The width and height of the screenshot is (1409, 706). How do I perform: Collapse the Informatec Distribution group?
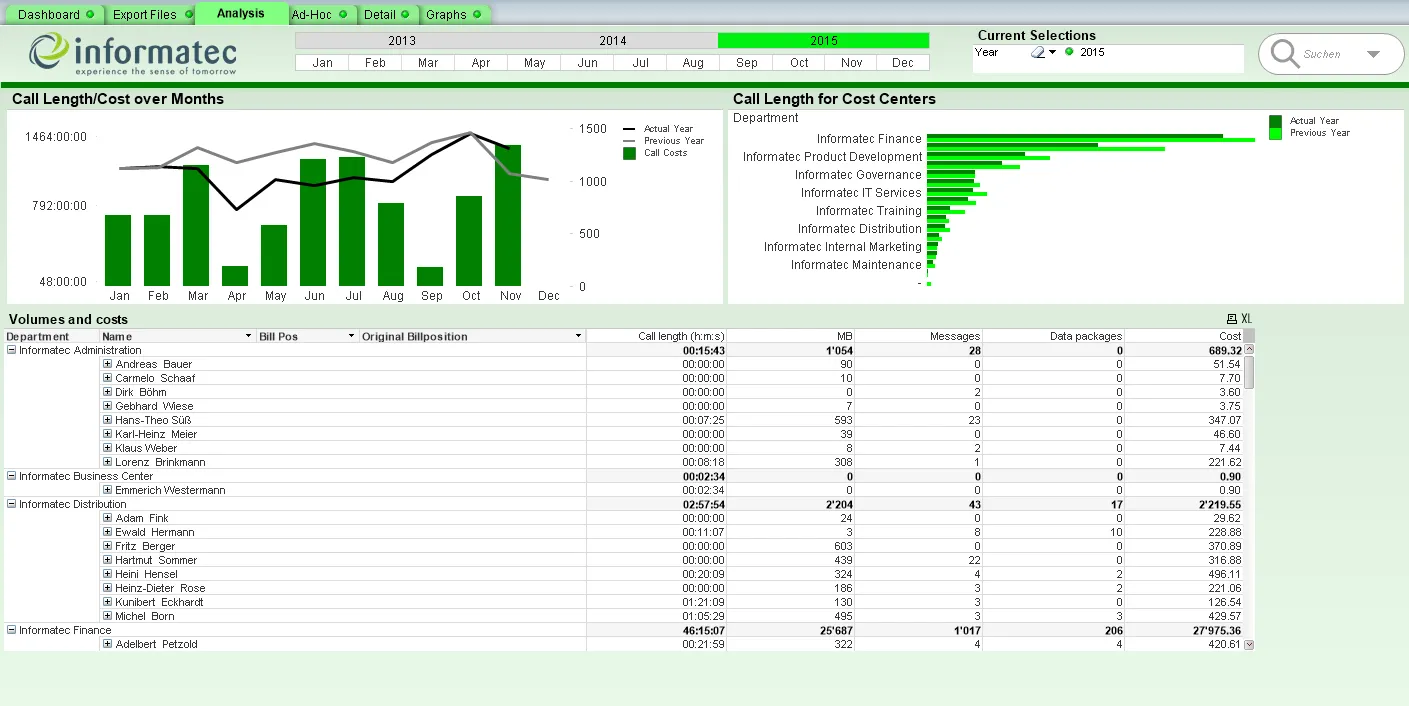pyautogui.click(x=12, y=505)
